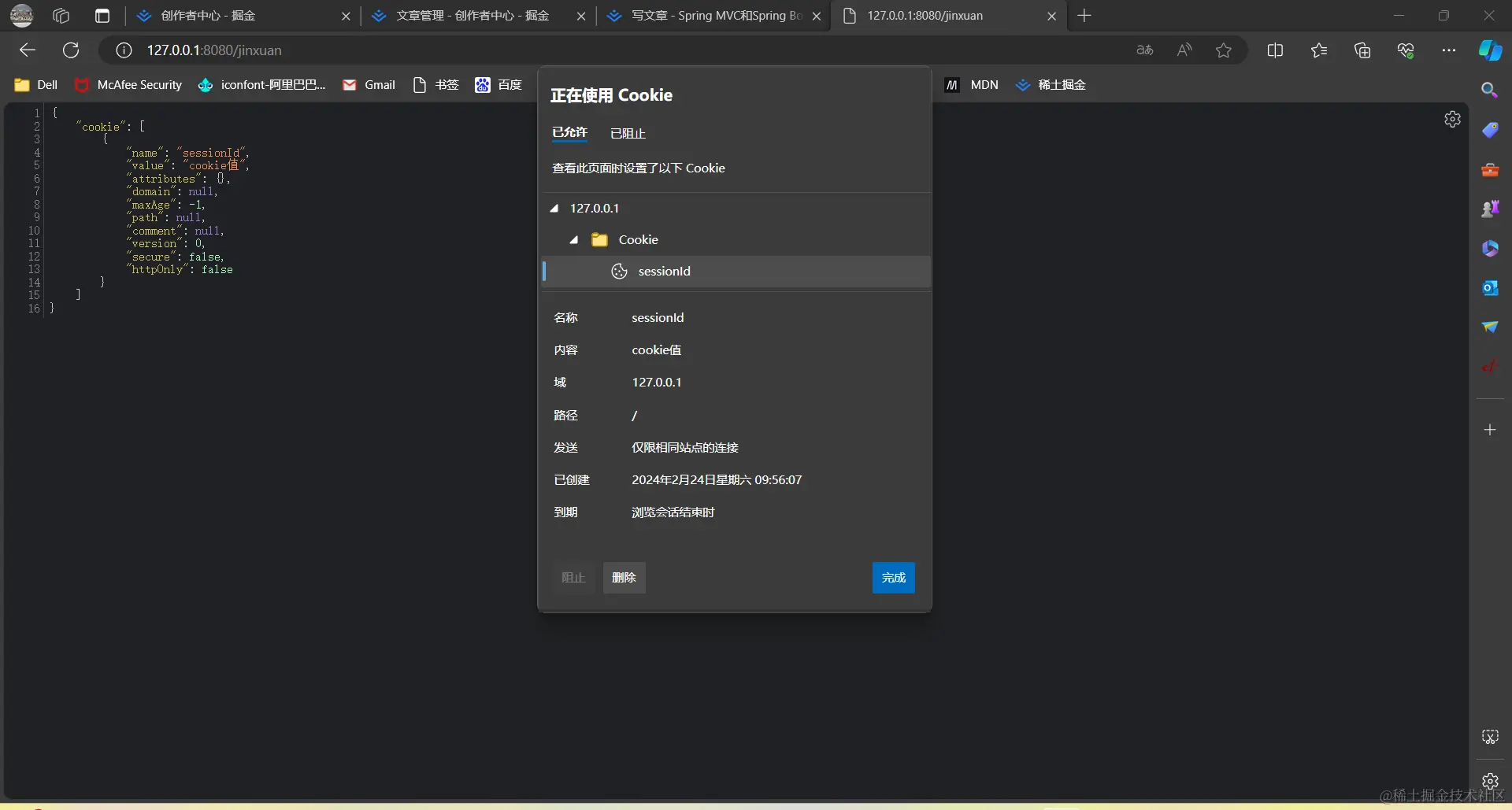Open sidebar search
Image resolution: width=1512 pixels, height=810 pixels.
pos(1490,91)
